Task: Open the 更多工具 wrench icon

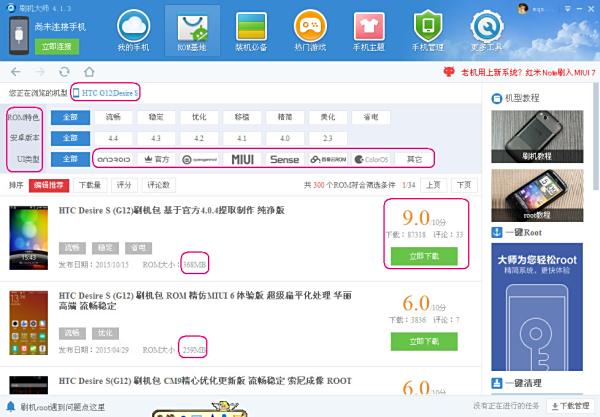Action: [487, 31]
